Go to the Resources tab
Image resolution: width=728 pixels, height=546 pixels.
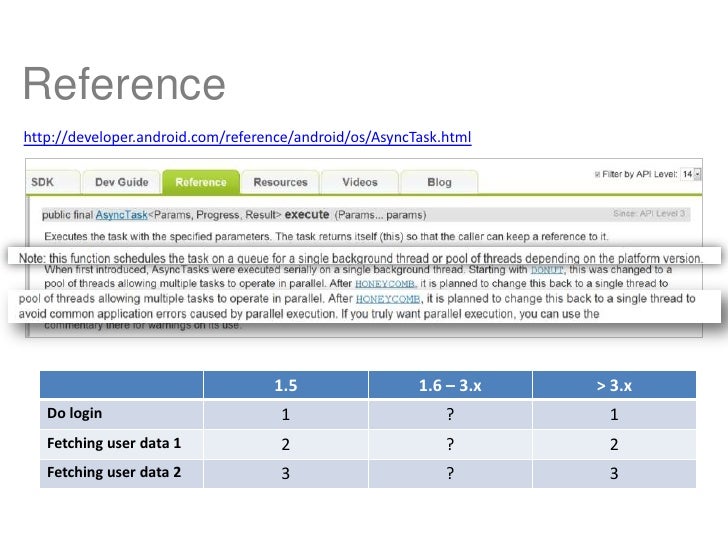click(280, 182)
